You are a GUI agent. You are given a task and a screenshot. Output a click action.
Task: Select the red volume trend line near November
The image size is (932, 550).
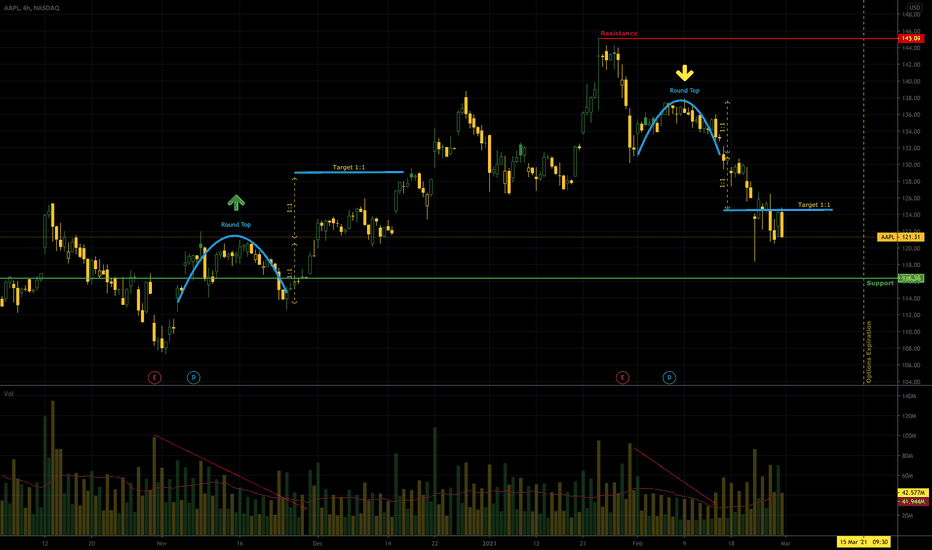tap(231, 473)
